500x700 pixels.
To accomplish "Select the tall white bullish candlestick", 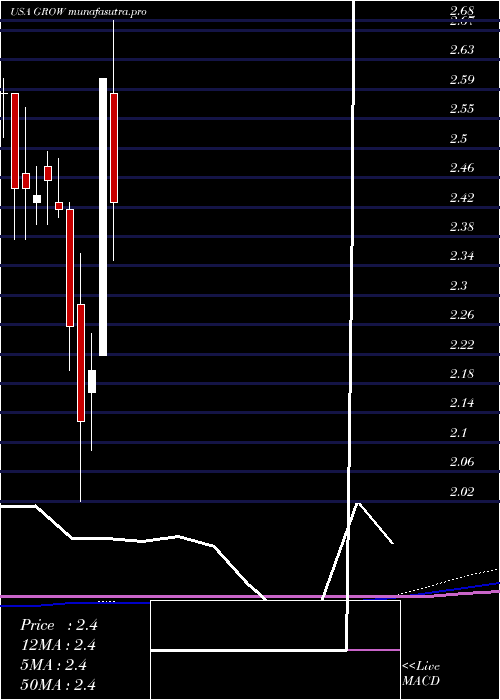I will click(103, 217).
